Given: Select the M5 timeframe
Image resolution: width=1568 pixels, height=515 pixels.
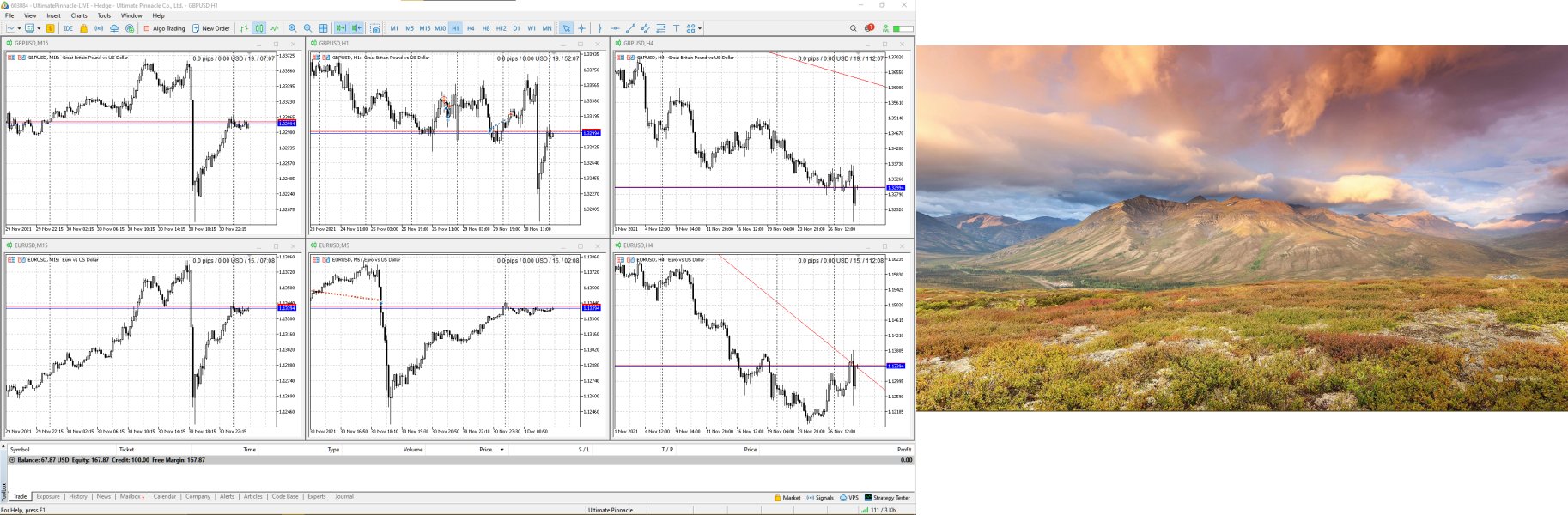Looking at the screenshot, I should (410, 28).
